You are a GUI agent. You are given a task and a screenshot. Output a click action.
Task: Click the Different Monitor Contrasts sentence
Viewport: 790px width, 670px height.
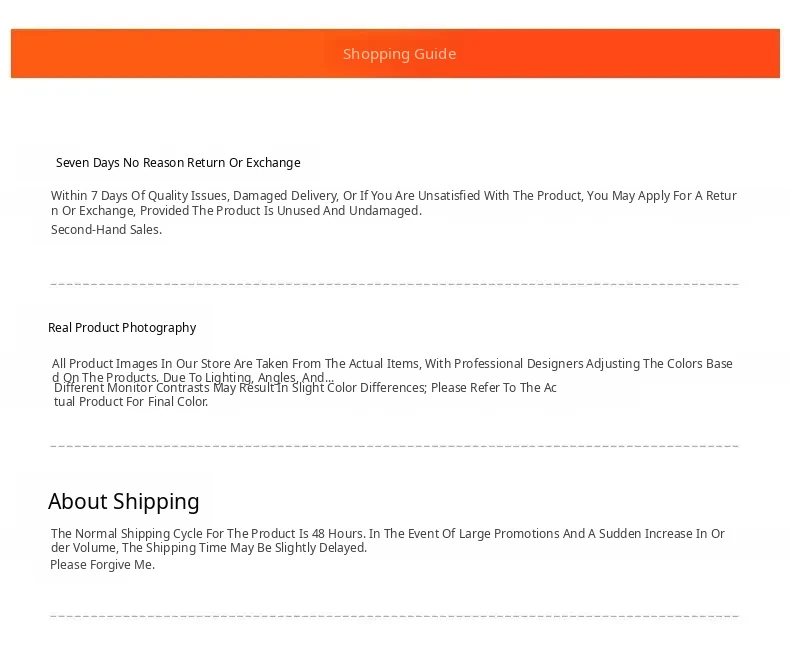[305, 387]
